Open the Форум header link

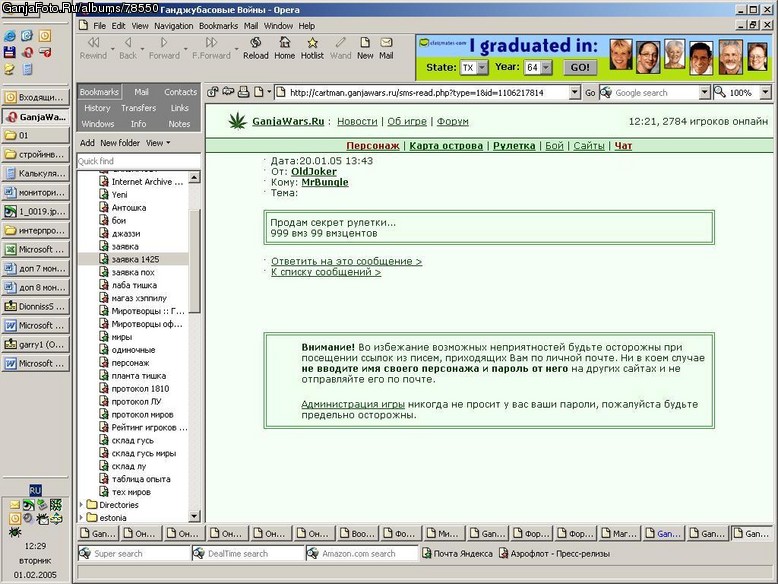pyautogui.click(x=453, y=121)
